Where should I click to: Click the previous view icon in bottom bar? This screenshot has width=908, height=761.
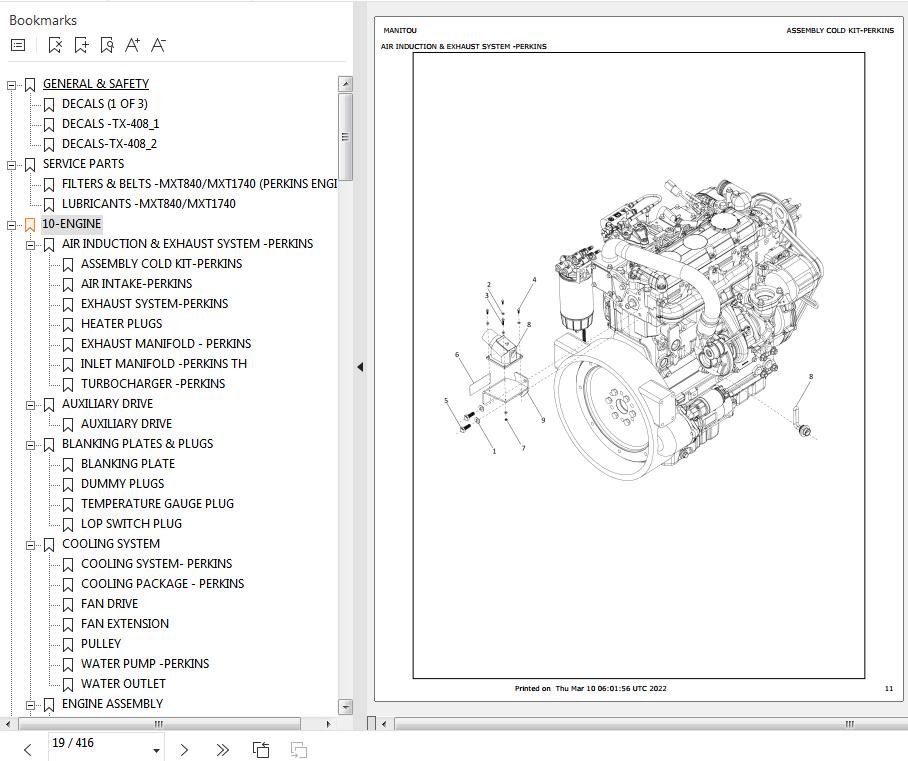[x=261, y=750]
